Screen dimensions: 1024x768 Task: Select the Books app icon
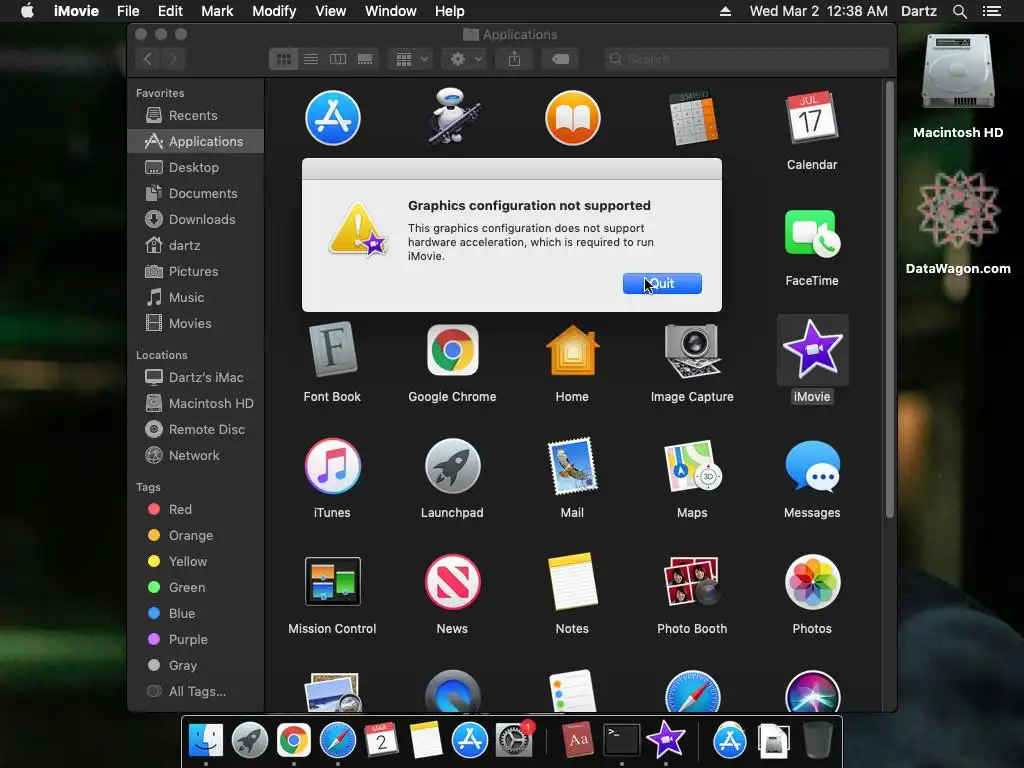[573, 118]
